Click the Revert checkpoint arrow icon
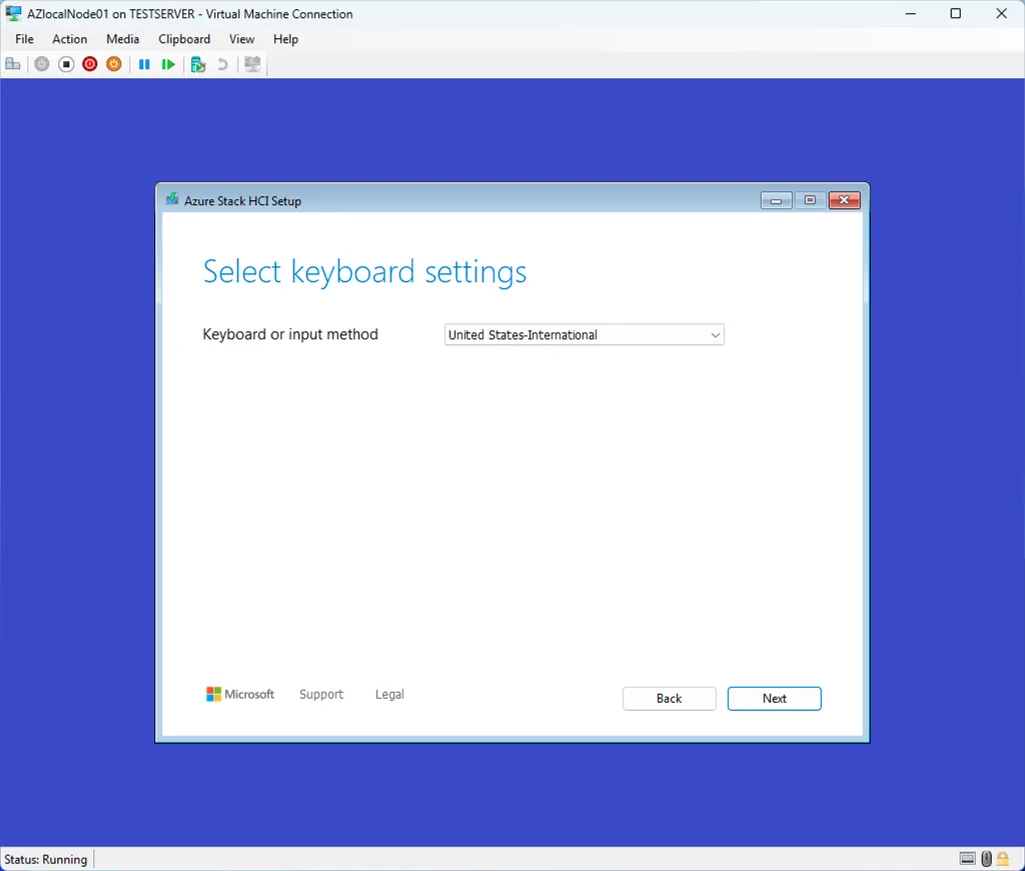Screen dimensions: 1025x871 [223, 64]
